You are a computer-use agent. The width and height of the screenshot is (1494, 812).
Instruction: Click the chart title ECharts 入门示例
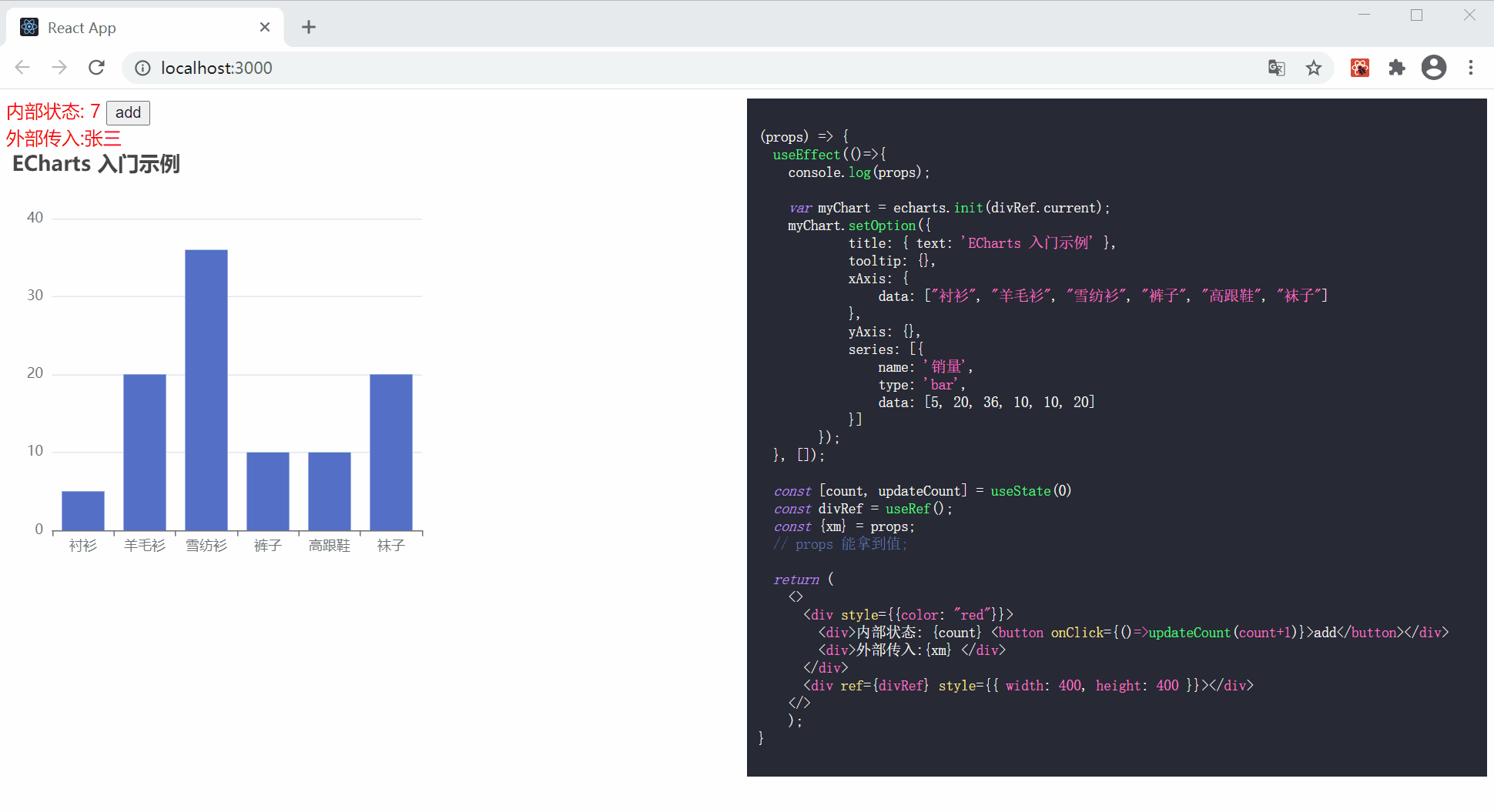[96, 164]
